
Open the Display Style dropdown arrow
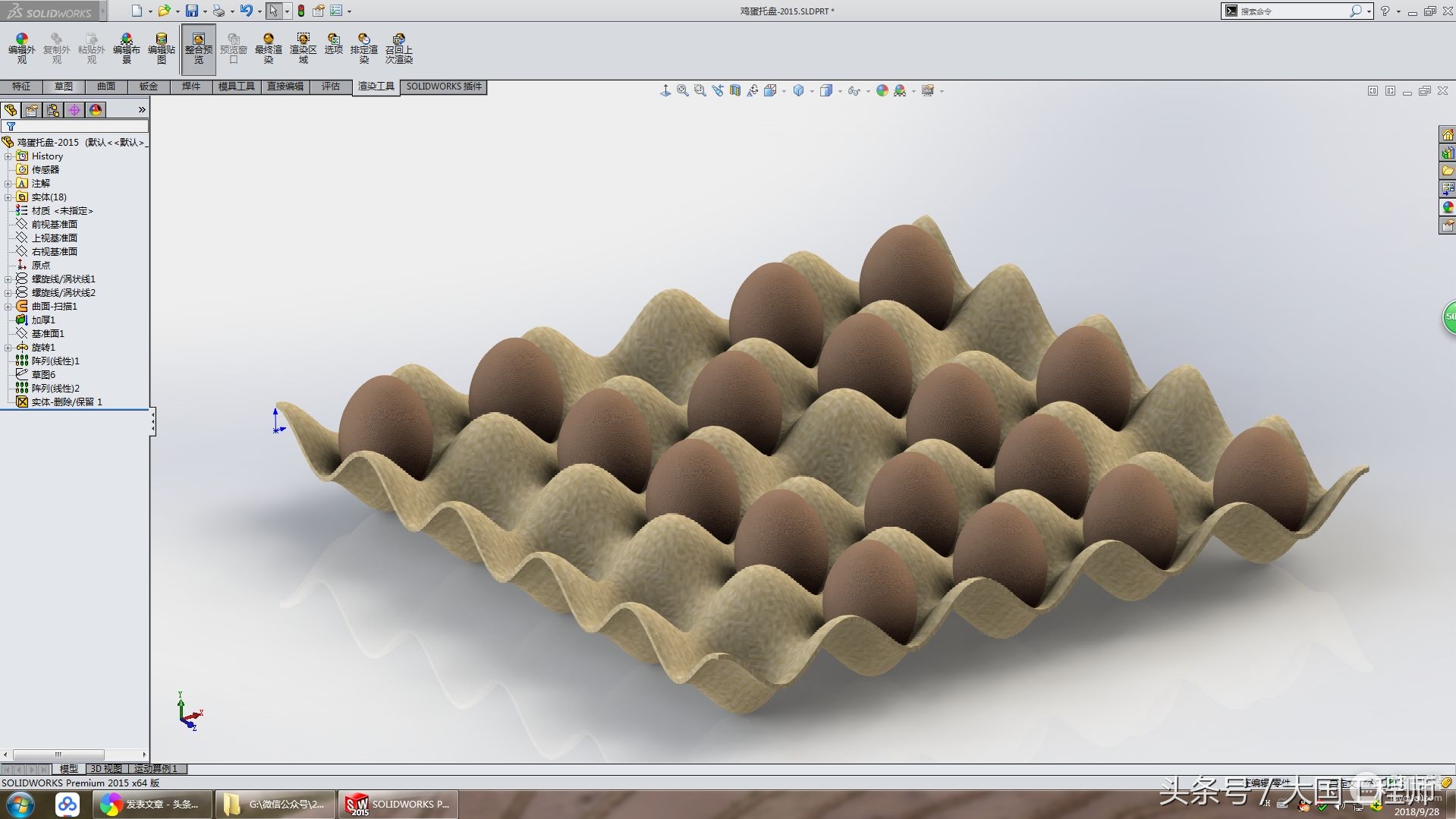tap(840, 91)
